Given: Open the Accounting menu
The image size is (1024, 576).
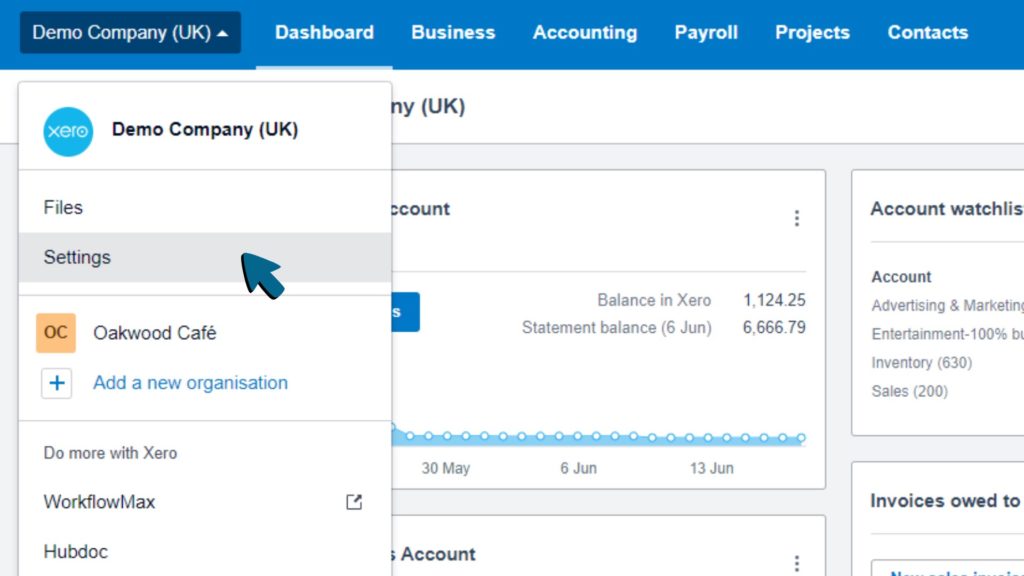Looking at the screenshot, I should [584, 33].
